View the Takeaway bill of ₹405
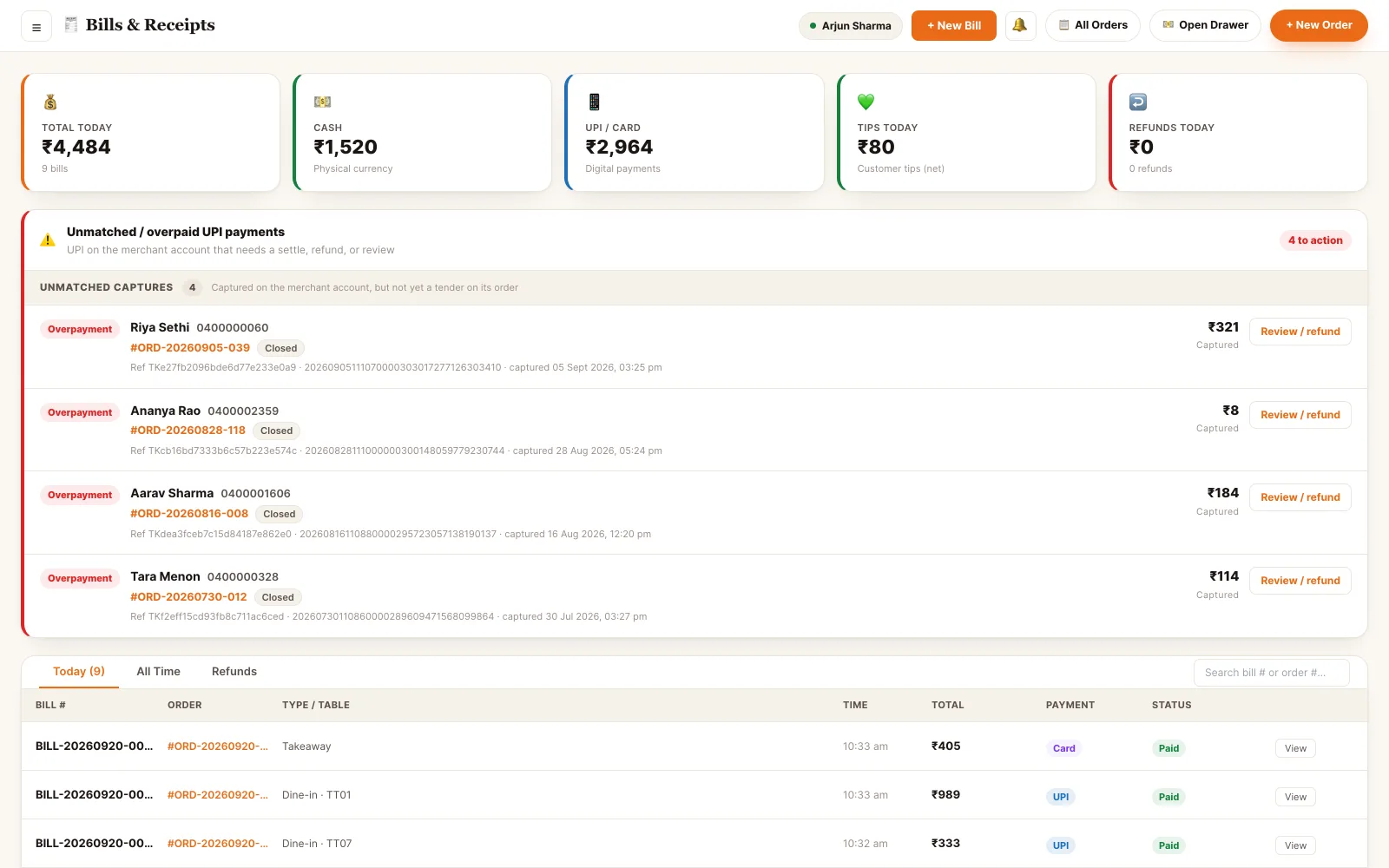1389x868 pixels. click(1295, 748)
